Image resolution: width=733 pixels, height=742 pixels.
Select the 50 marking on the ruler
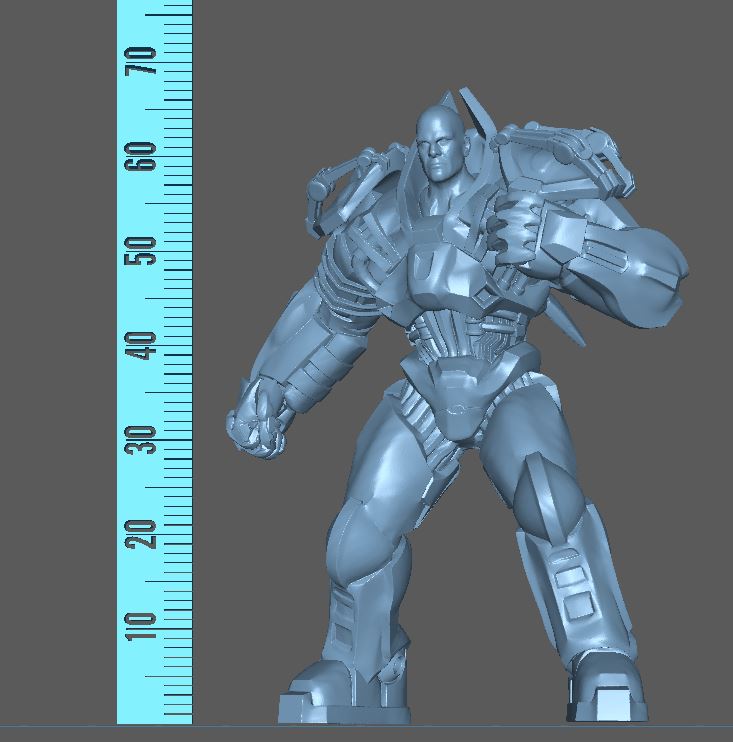tap(141, 251)
